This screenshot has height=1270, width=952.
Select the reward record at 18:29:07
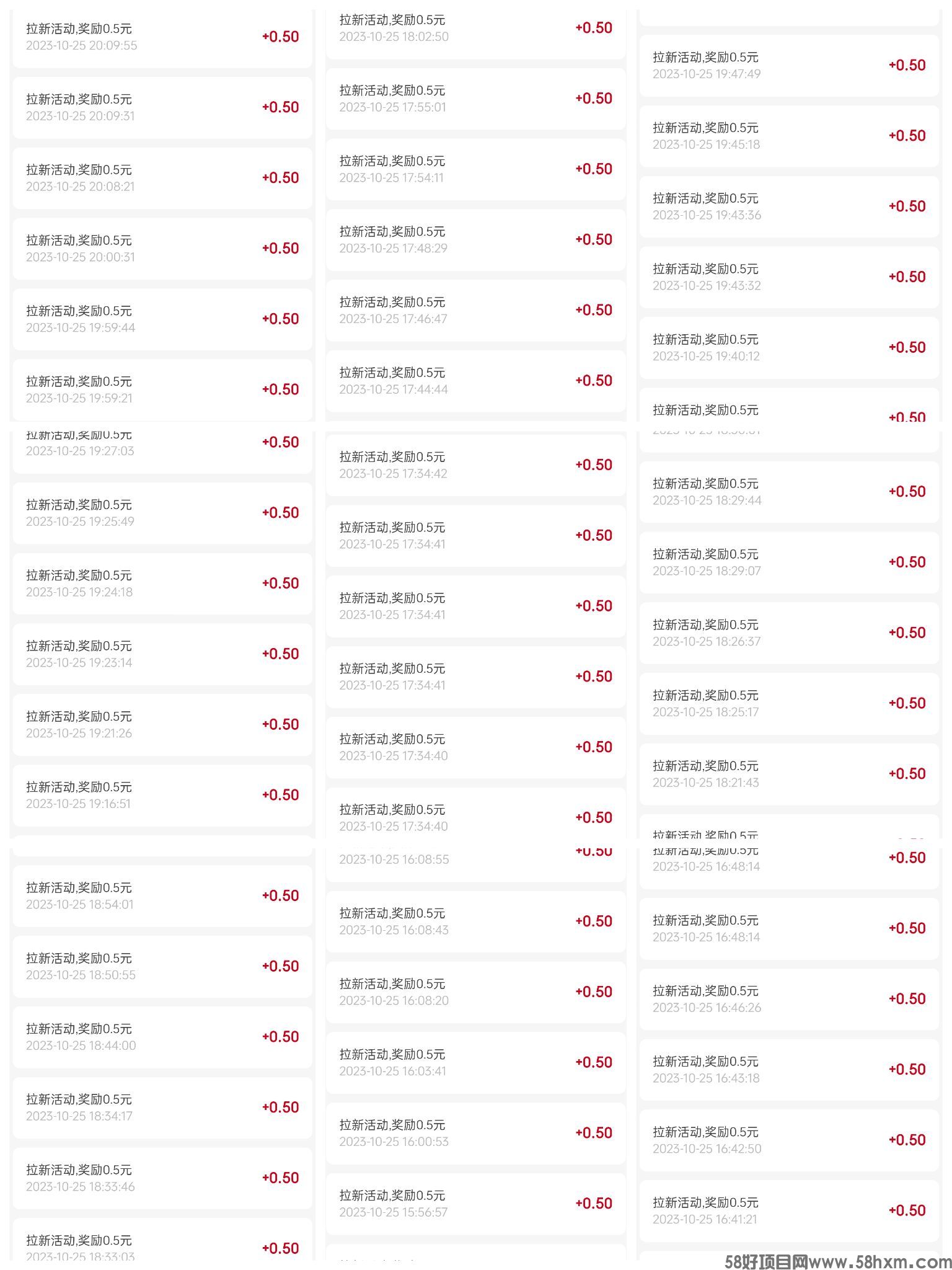[789, 562]
